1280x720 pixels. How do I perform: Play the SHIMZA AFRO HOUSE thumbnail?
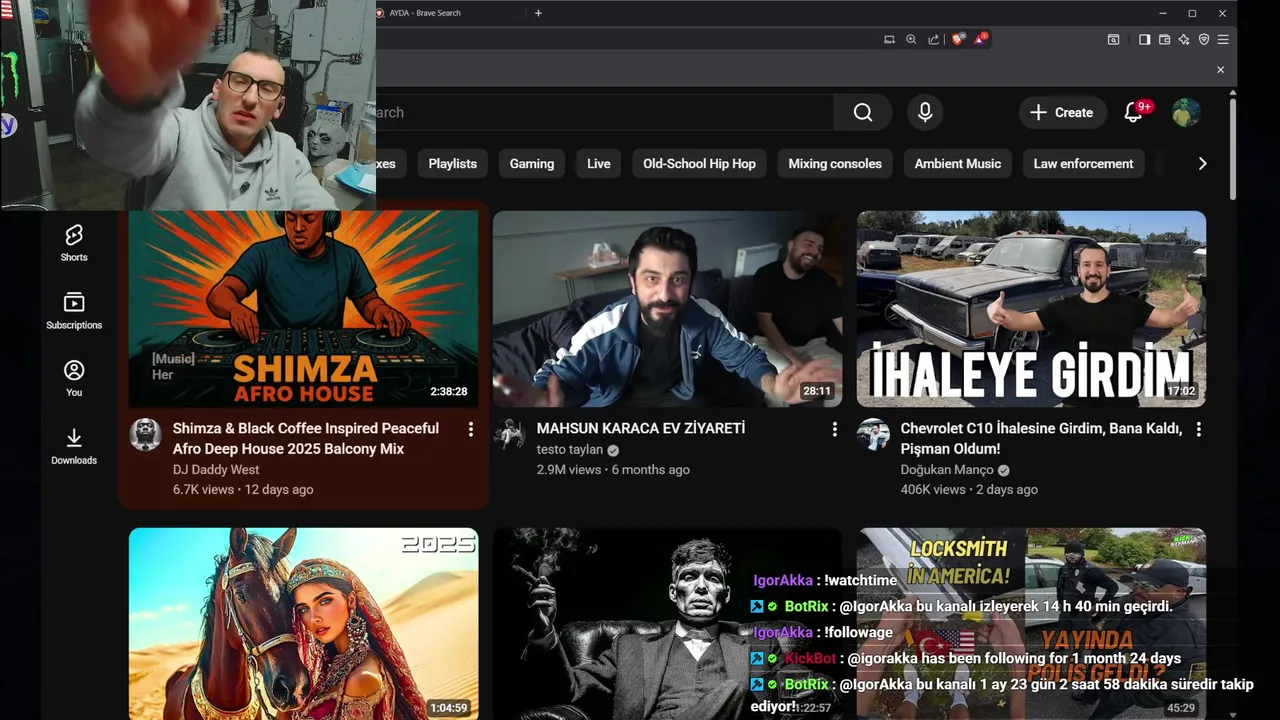point(304,309)
